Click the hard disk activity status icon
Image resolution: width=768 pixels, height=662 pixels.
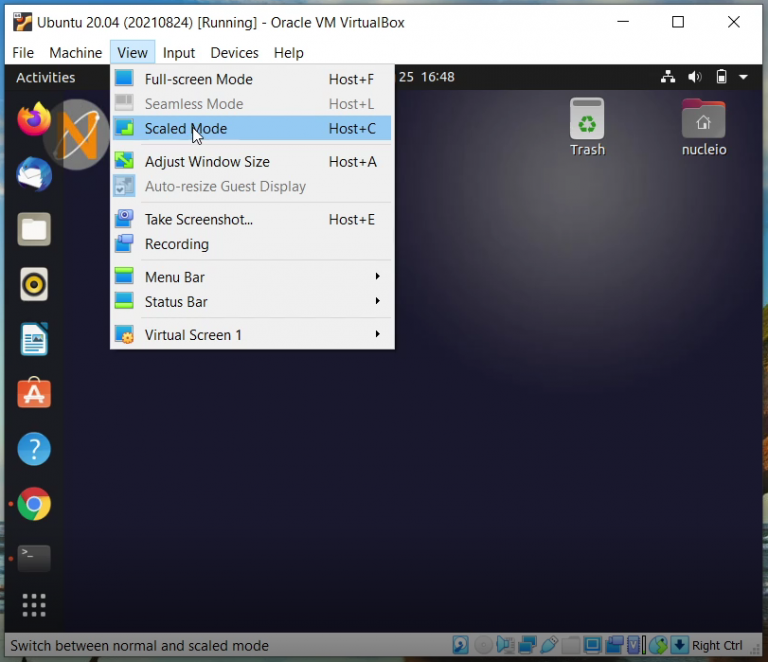(x=460, y=645)
